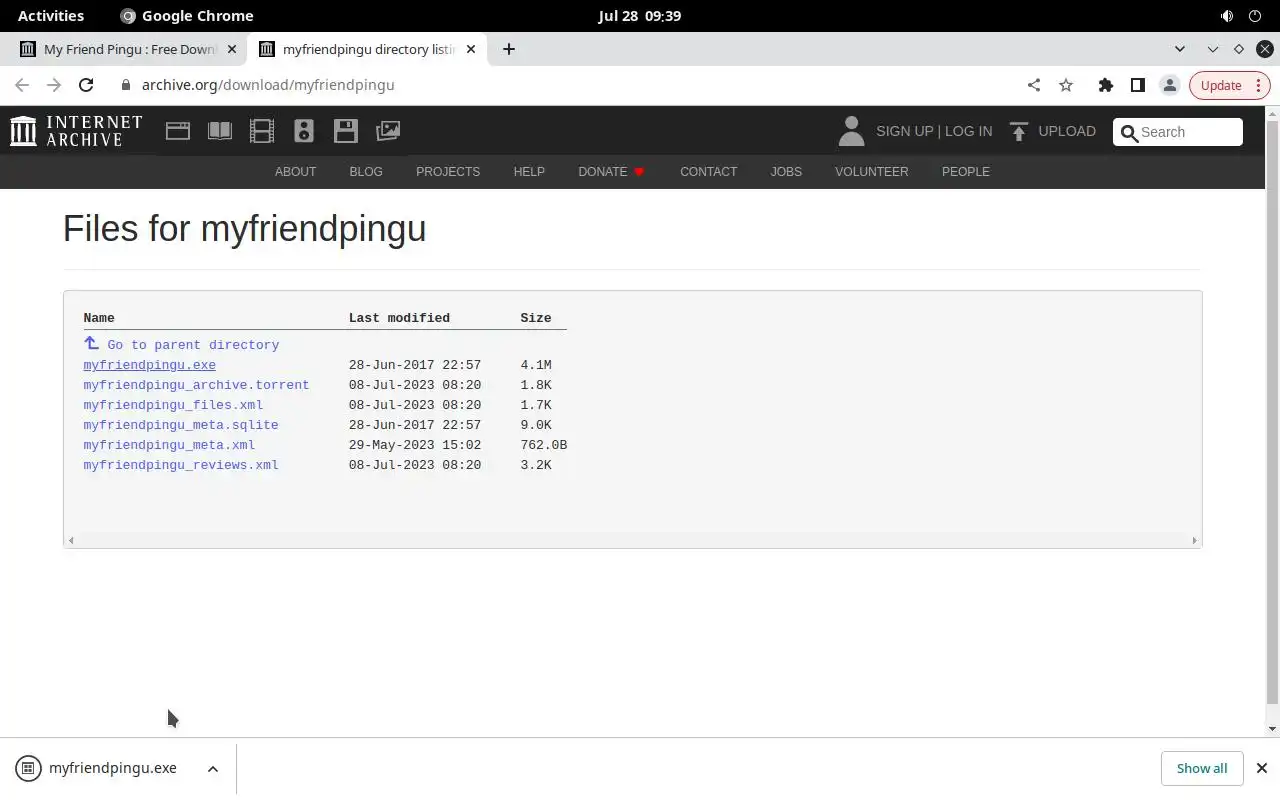The height and width of the screenshot is (800, 1280).
Task: Open the PEOPLE menu item
Action: (x=966, y=172)
